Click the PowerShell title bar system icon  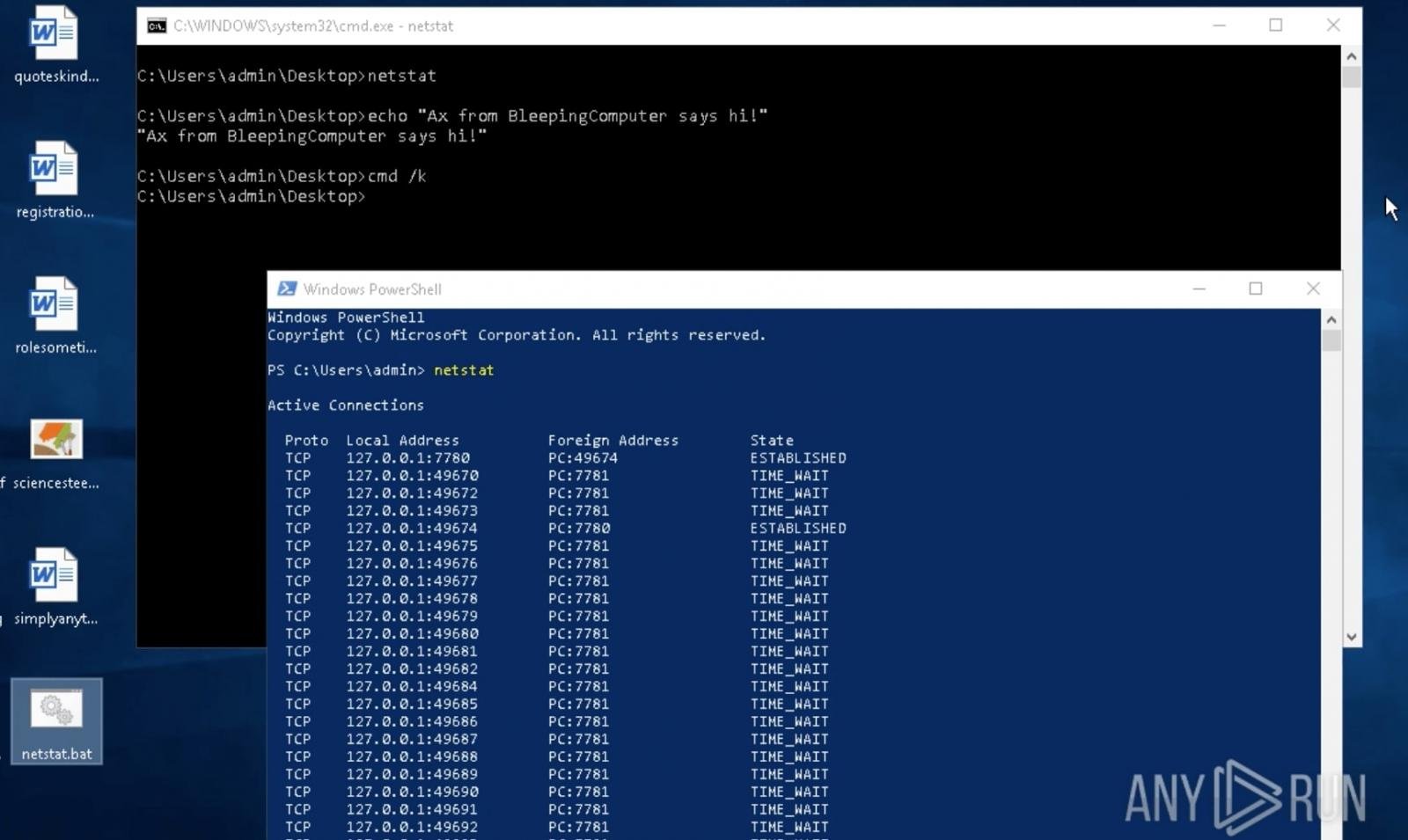tap(287, 289)
